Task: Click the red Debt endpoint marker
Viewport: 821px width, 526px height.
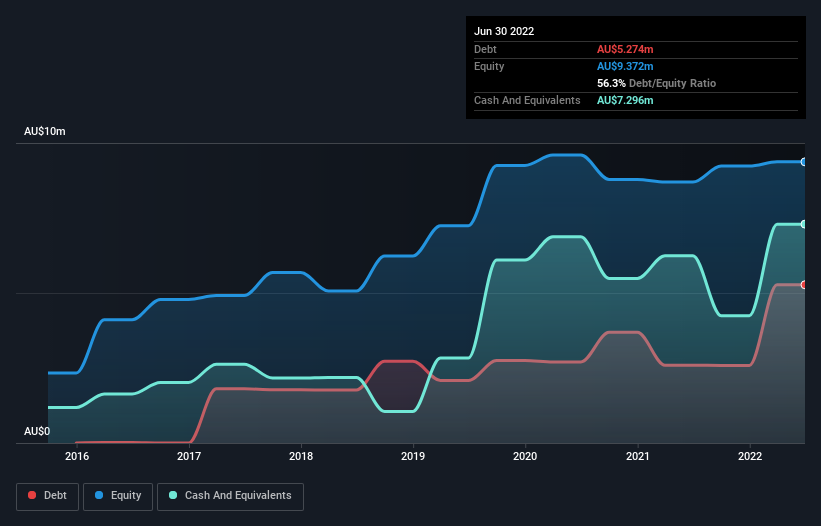Action: (804, 285)
